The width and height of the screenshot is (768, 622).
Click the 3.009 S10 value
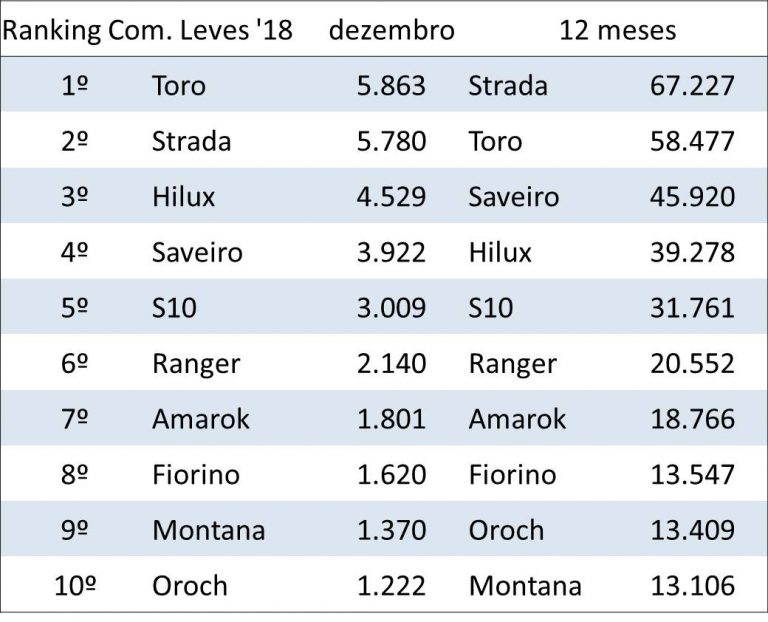click(391, 308)
